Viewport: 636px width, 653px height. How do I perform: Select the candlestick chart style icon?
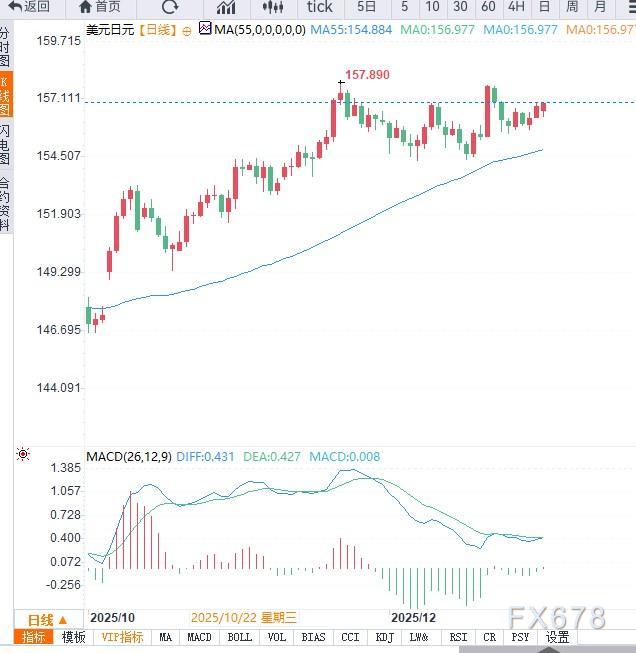(275, 7)
